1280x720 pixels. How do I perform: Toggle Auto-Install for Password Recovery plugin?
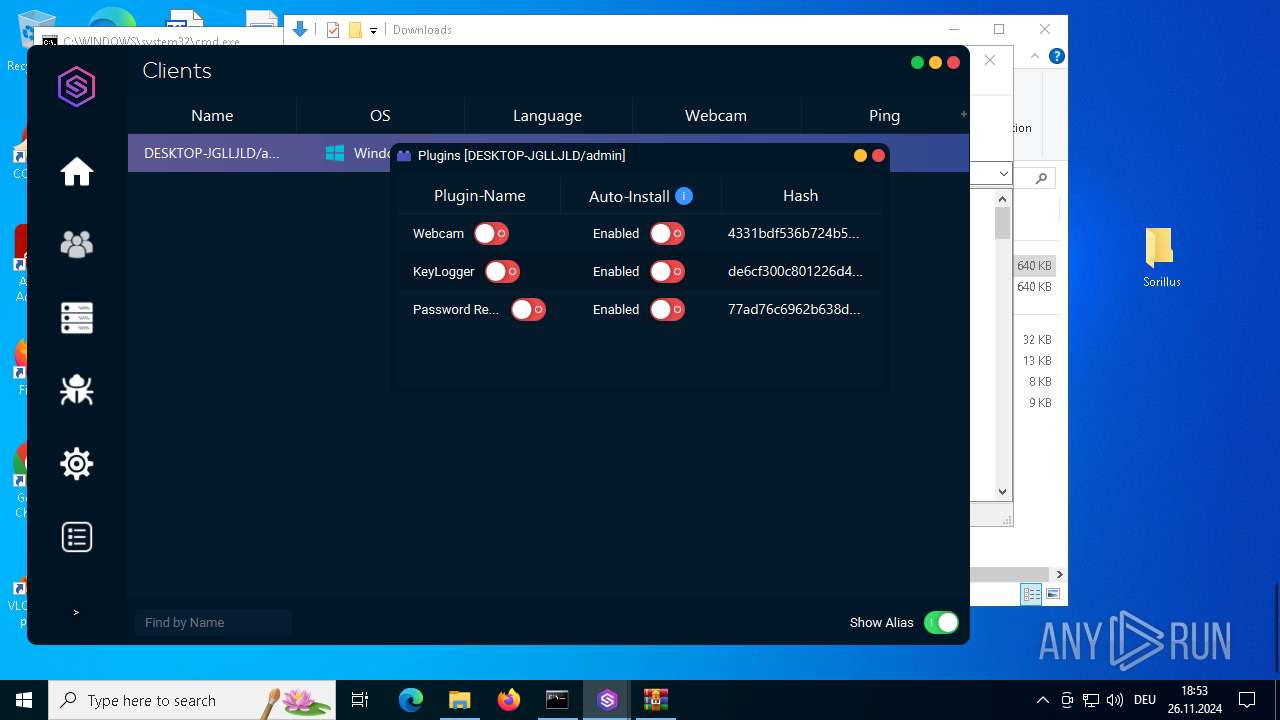click(x=667, y=310)
